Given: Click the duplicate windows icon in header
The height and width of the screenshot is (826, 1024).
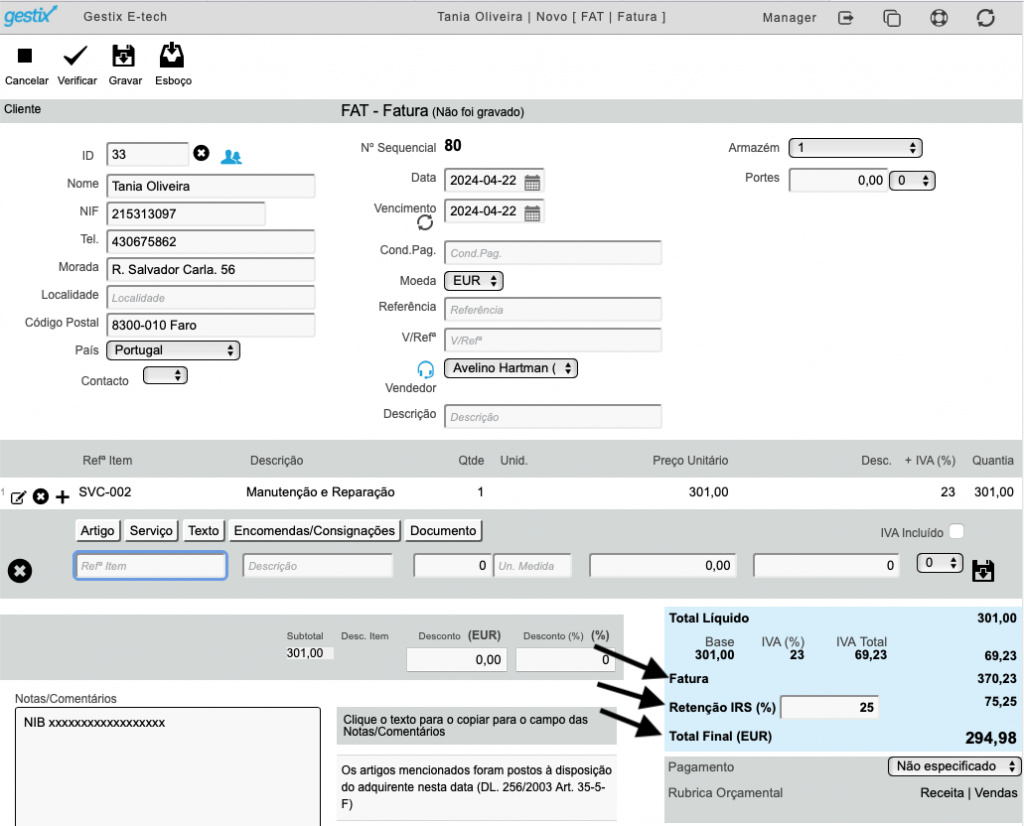Looking at the screenshot, I should point(892,18).
